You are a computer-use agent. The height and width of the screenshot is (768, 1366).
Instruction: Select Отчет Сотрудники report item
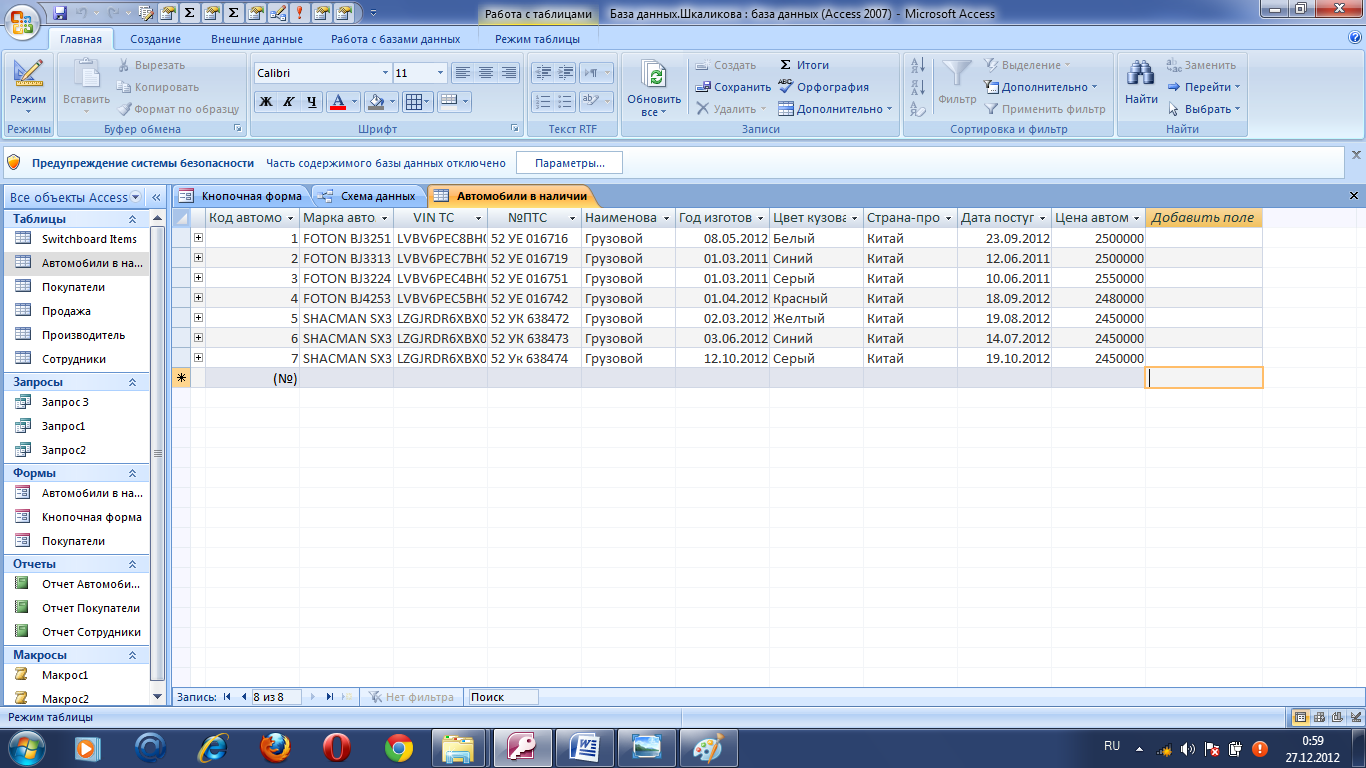click(77, 632)
